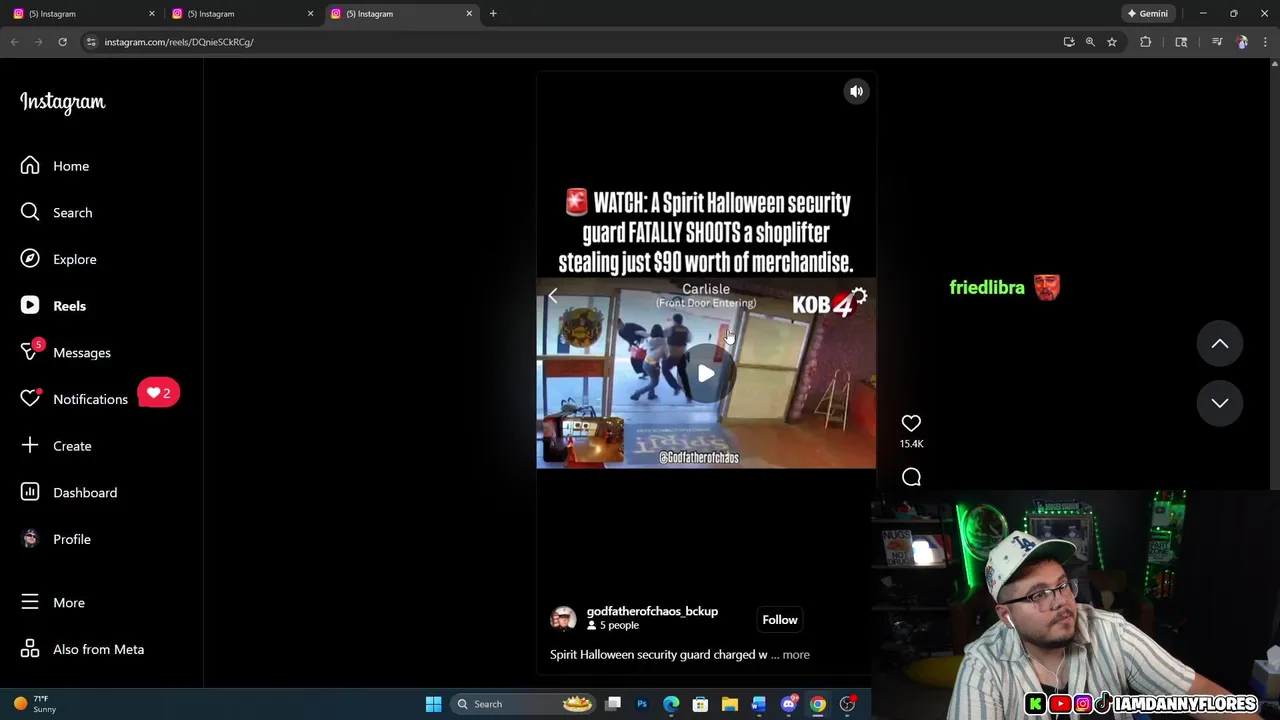This screenshot has width=1280, height=720.
Task: Click the install app icon in address bar
Action: pos(1069,42)
